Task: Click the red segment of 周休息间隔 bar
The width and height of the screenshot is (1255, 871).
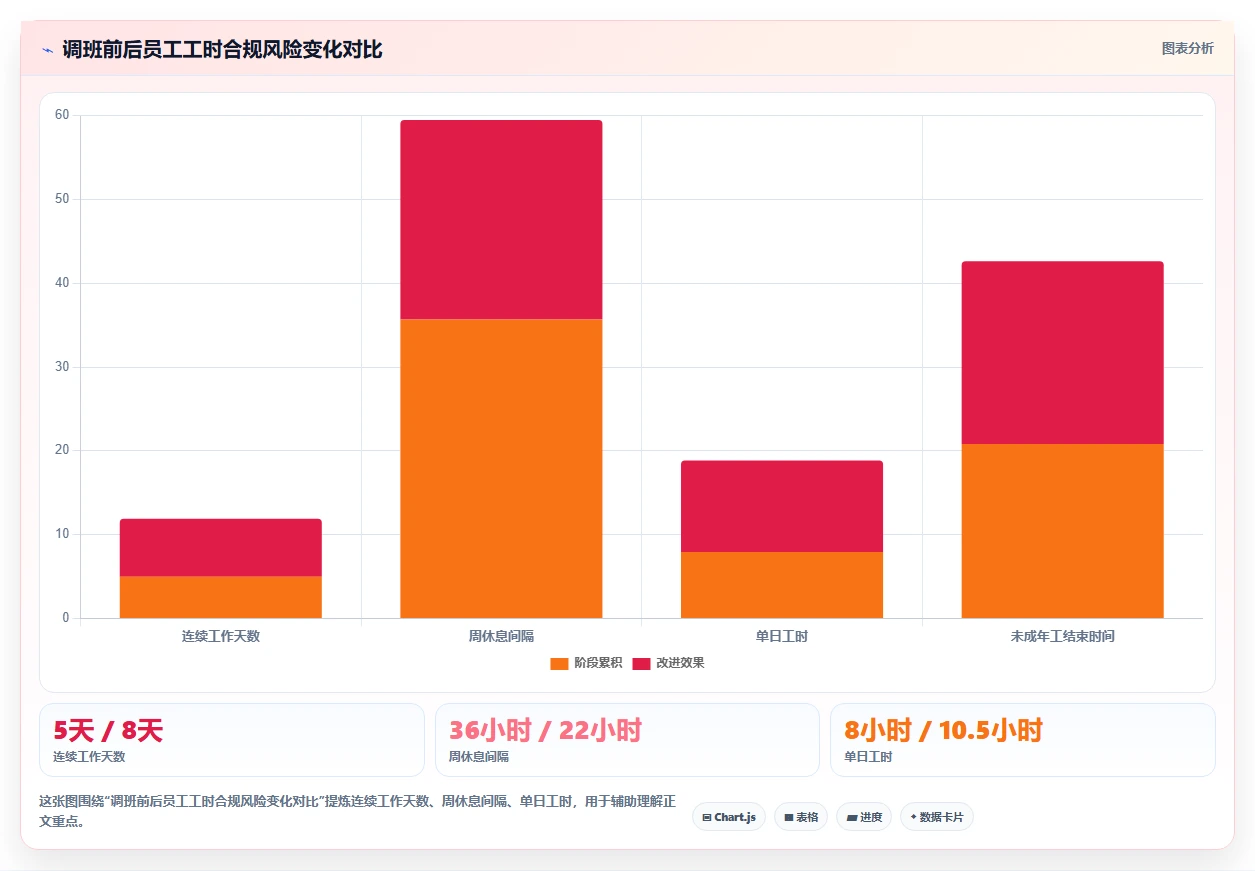Action: 501,220
